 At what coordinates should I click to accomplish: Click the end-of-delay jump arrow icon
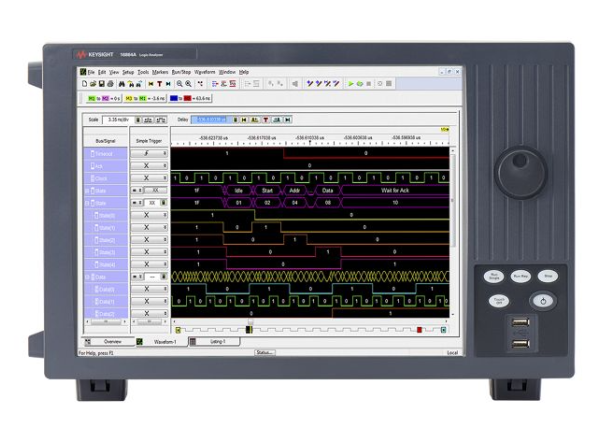pos(288,120)
